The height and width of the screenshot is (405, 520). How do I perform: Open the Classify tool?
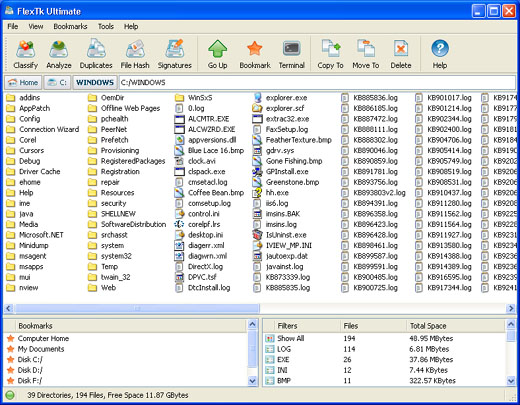(x=26, y=54)
